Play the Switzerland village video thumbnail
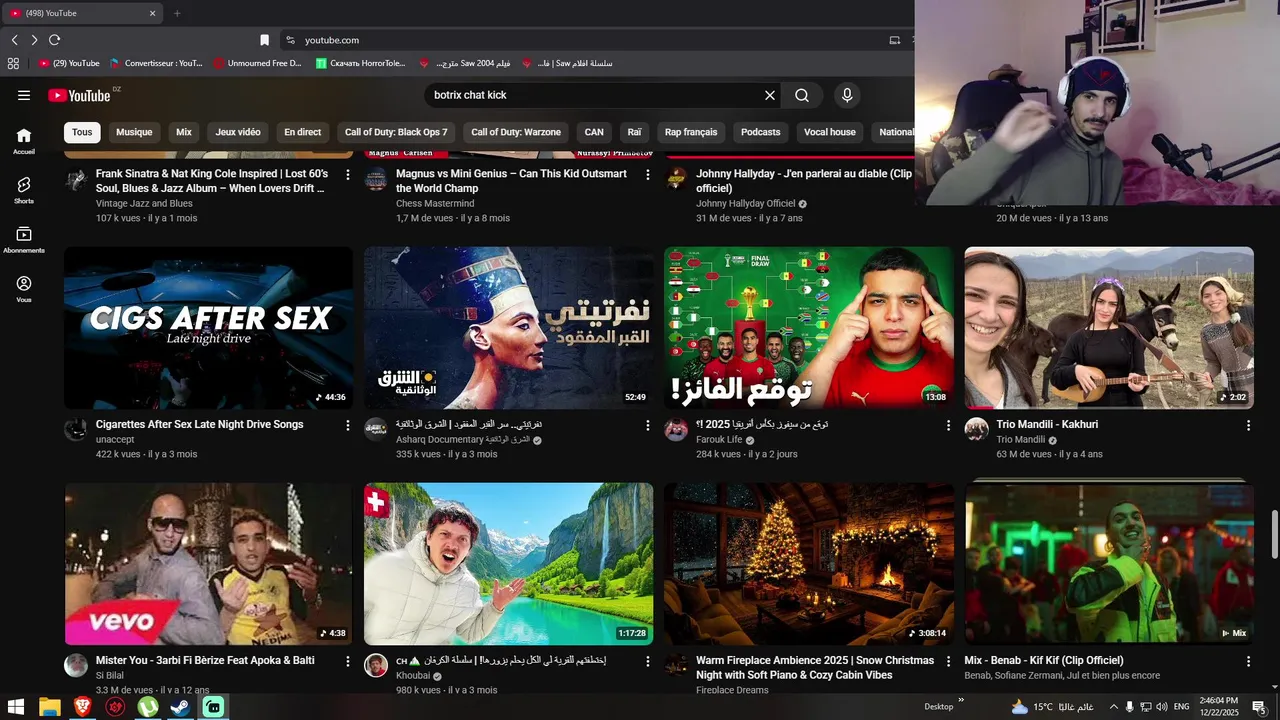 [x=508, y=564]
